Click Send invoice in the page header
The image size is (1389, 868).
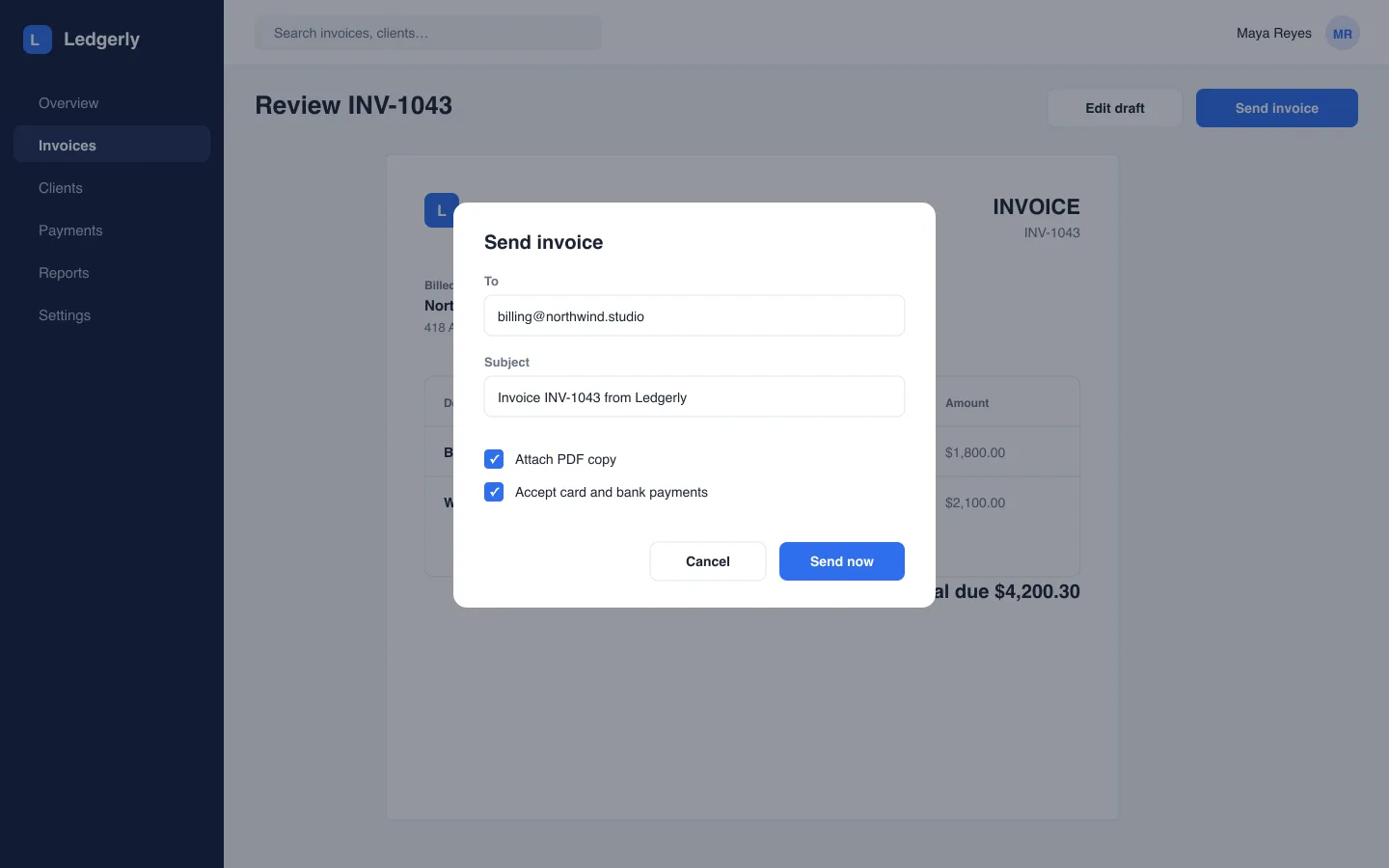click(1277, 108)
